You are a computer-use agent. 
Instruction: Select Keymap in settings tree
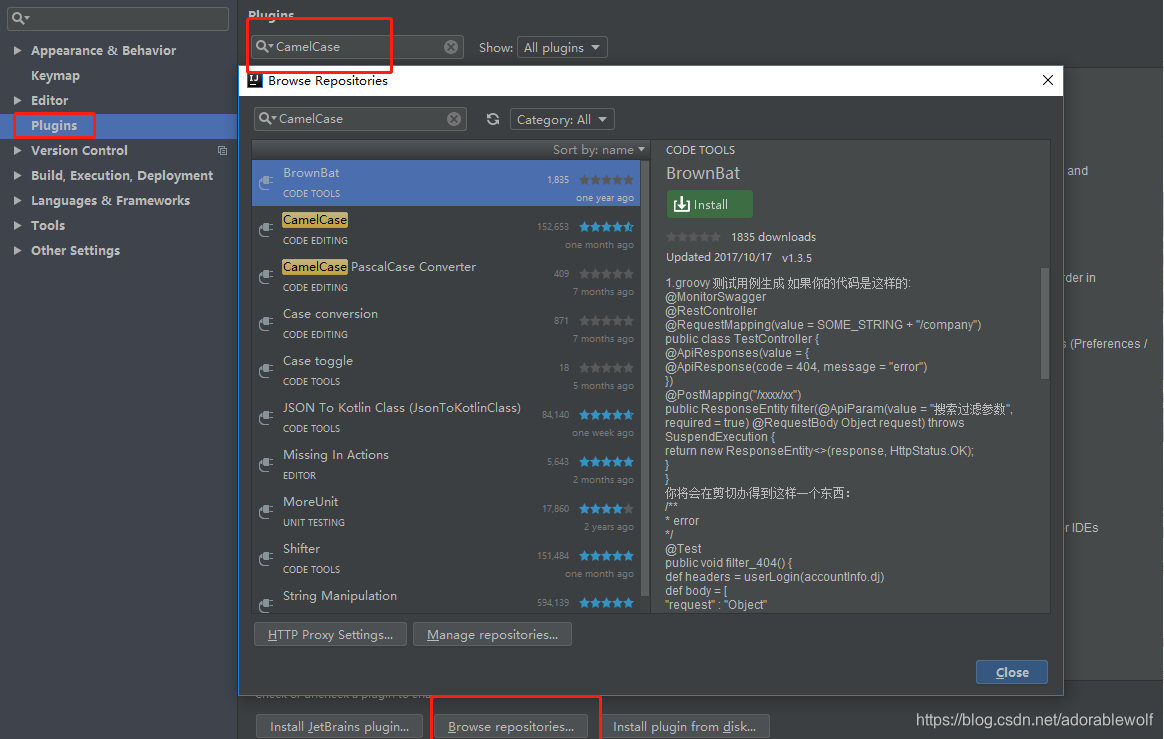(55, 76)
